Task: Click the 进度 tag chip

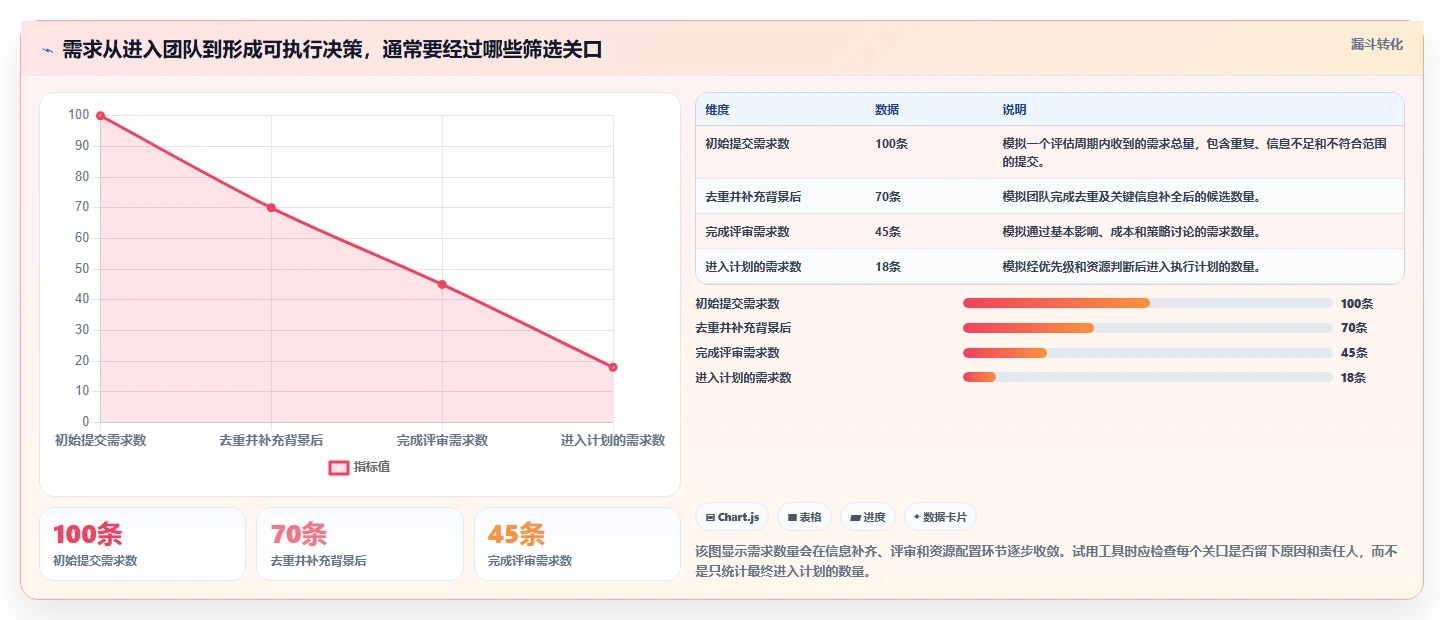Action: click(x=868, y=517)
